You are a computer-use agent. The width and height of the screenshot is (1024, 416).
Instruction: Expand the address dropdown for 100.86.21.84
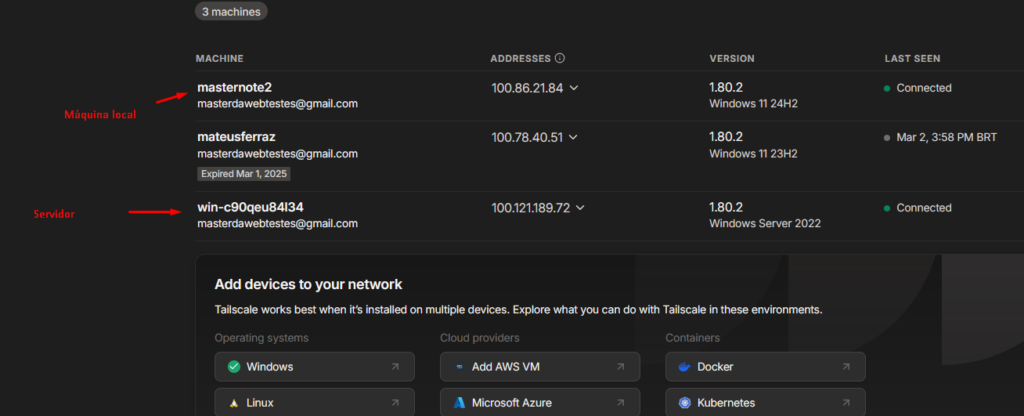click(573, 88)
